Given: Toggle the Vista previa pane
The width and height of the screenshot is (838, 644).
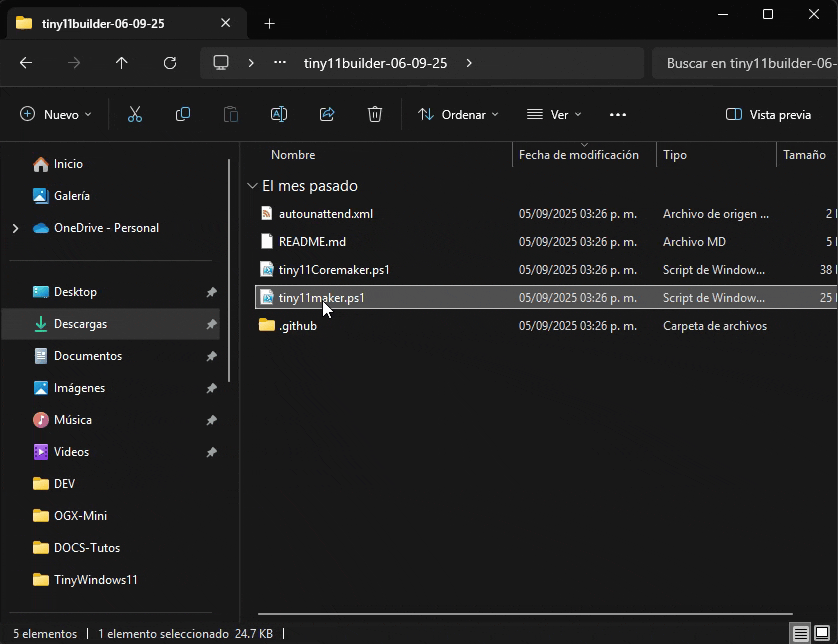Looking at the screenshot, I should 768,115.
